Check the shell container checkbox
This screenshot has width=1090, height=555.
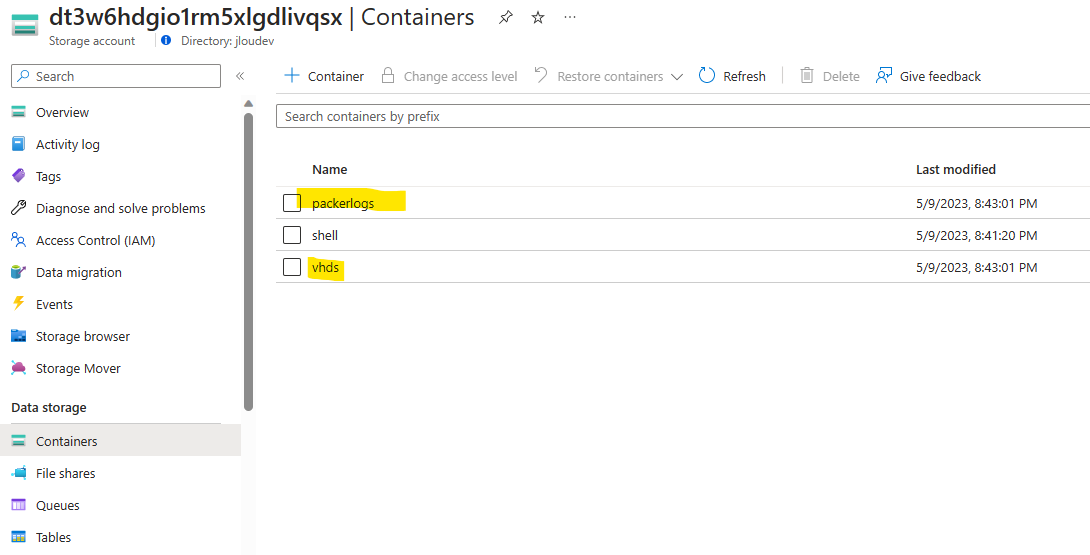pyautogui.click(x=292, y=235)
